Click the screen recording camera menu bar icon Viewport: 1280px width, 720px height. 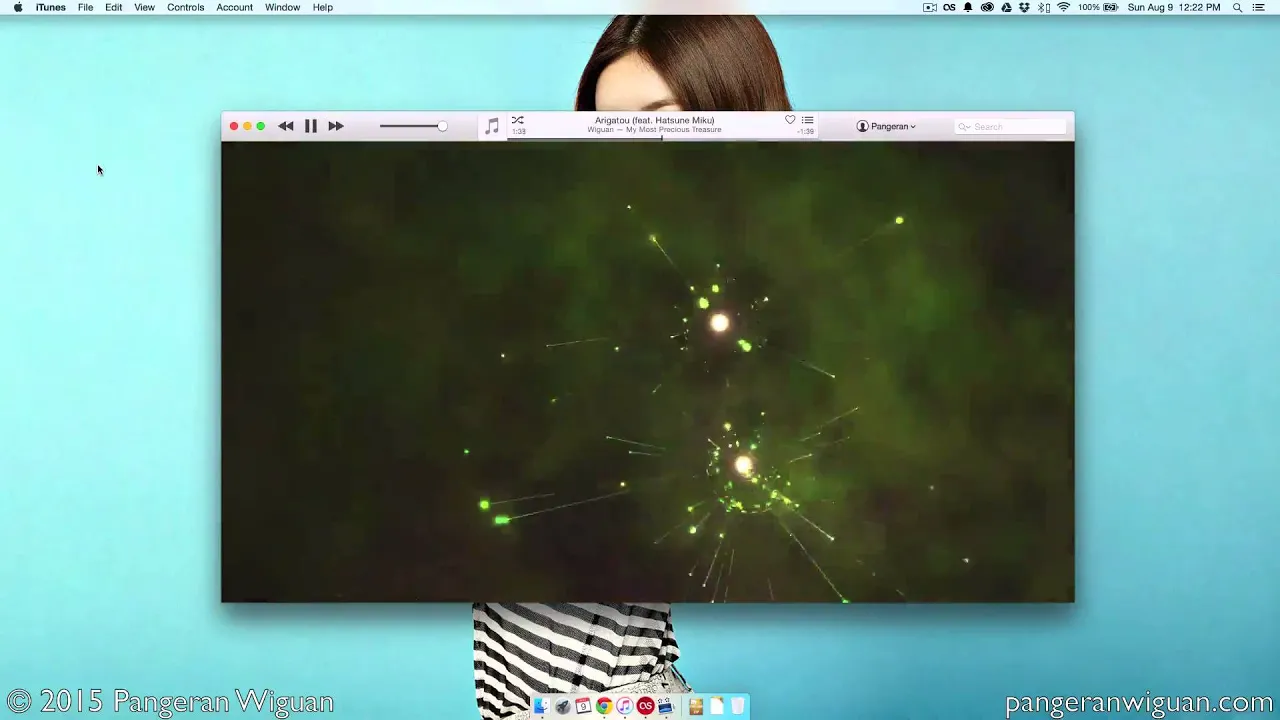point(930,7)
